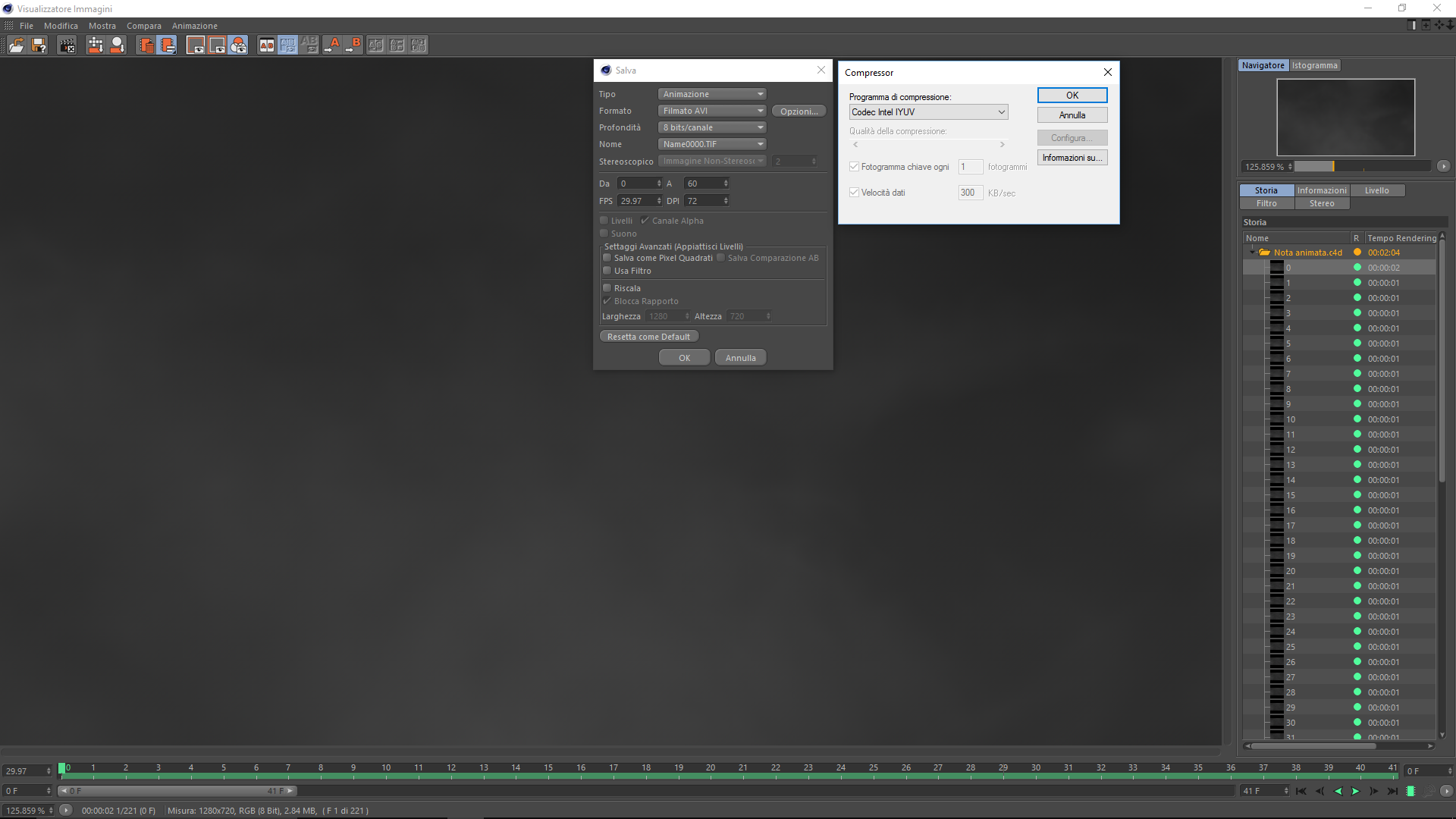This screenshot has height=819, width=1456.
Task: Click Informazioni su... in Compressor dialog
Action: click(x=1072, y=158)
